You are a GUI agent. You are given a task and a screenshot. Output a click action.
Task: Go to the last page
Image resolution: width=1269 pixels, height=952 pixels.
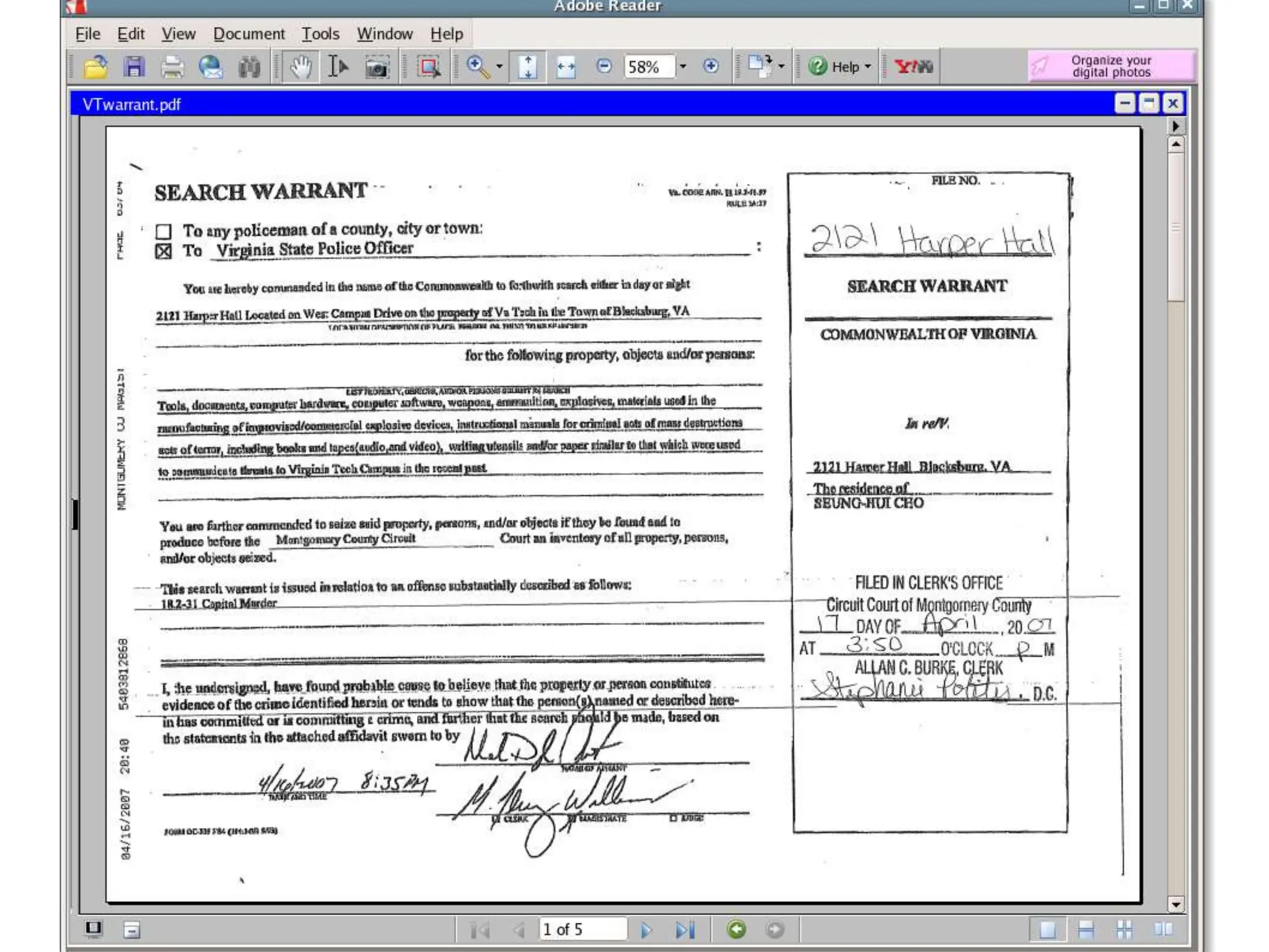click(x=685, y=929)
